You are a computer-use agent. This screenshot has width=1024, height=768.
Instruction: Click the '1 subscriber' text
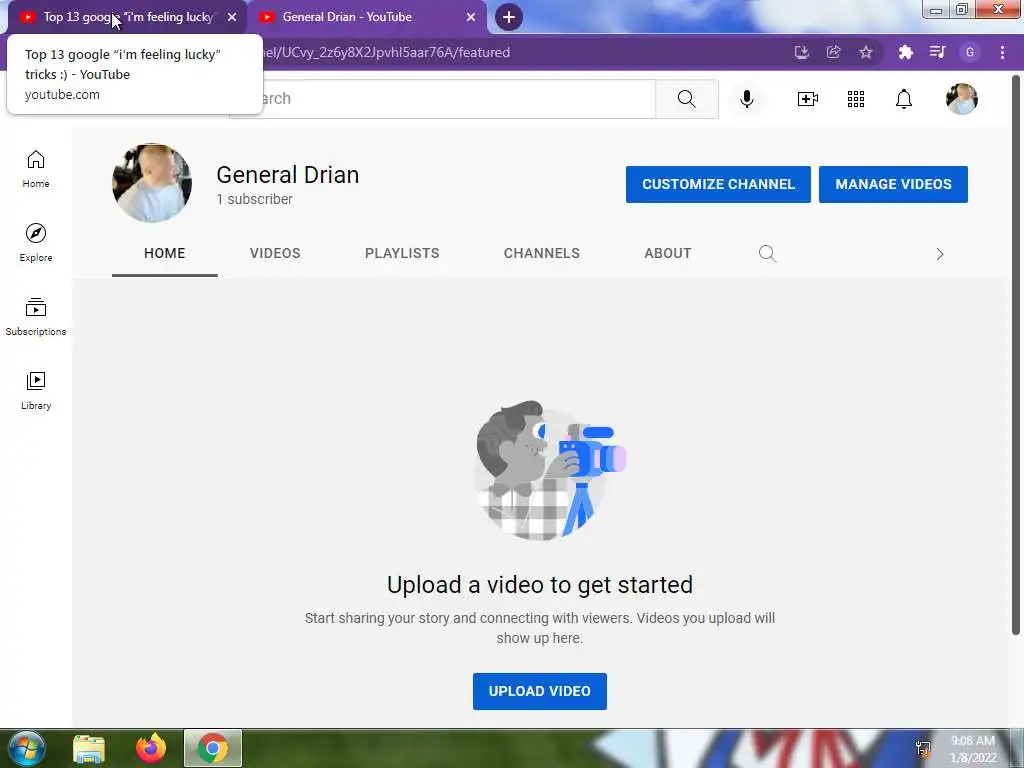(255, 199)
